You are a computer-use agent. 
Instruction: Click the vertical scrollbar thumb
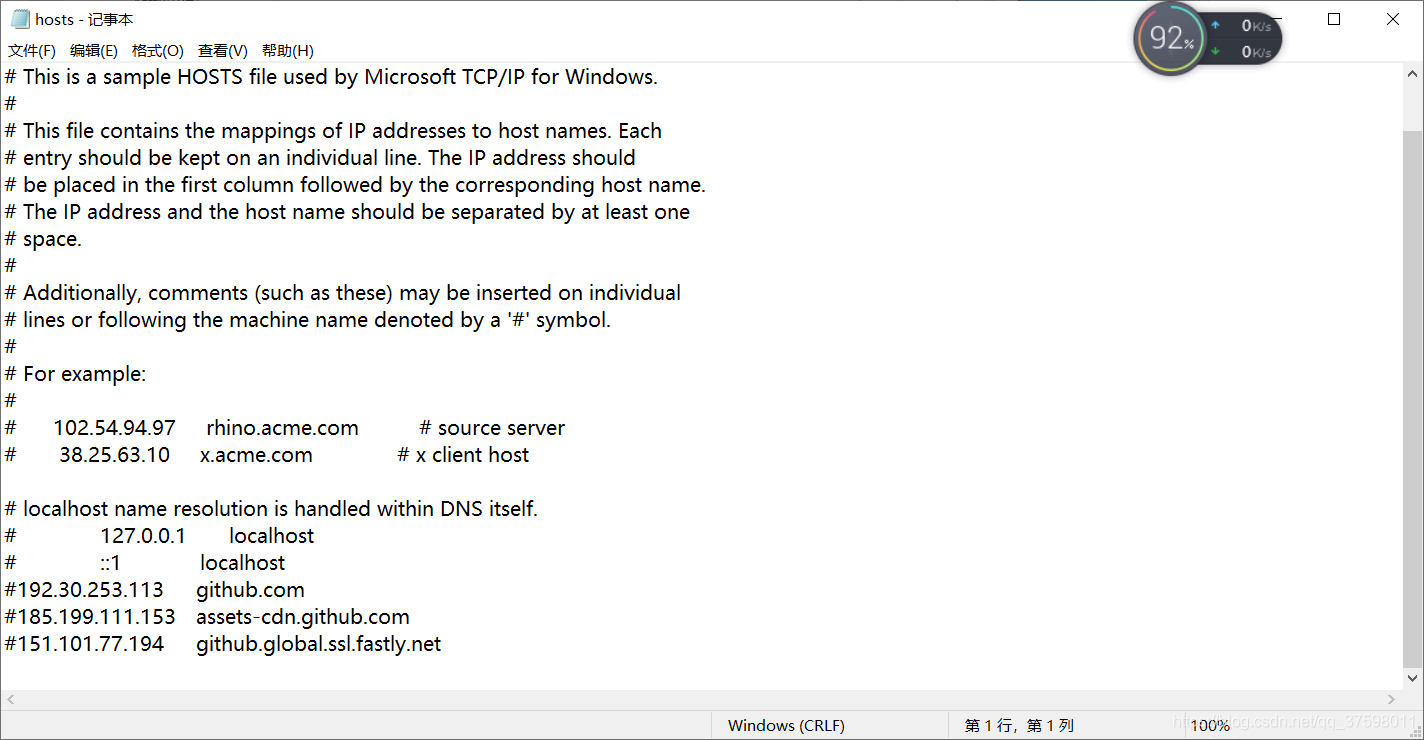coord(1413,398)
